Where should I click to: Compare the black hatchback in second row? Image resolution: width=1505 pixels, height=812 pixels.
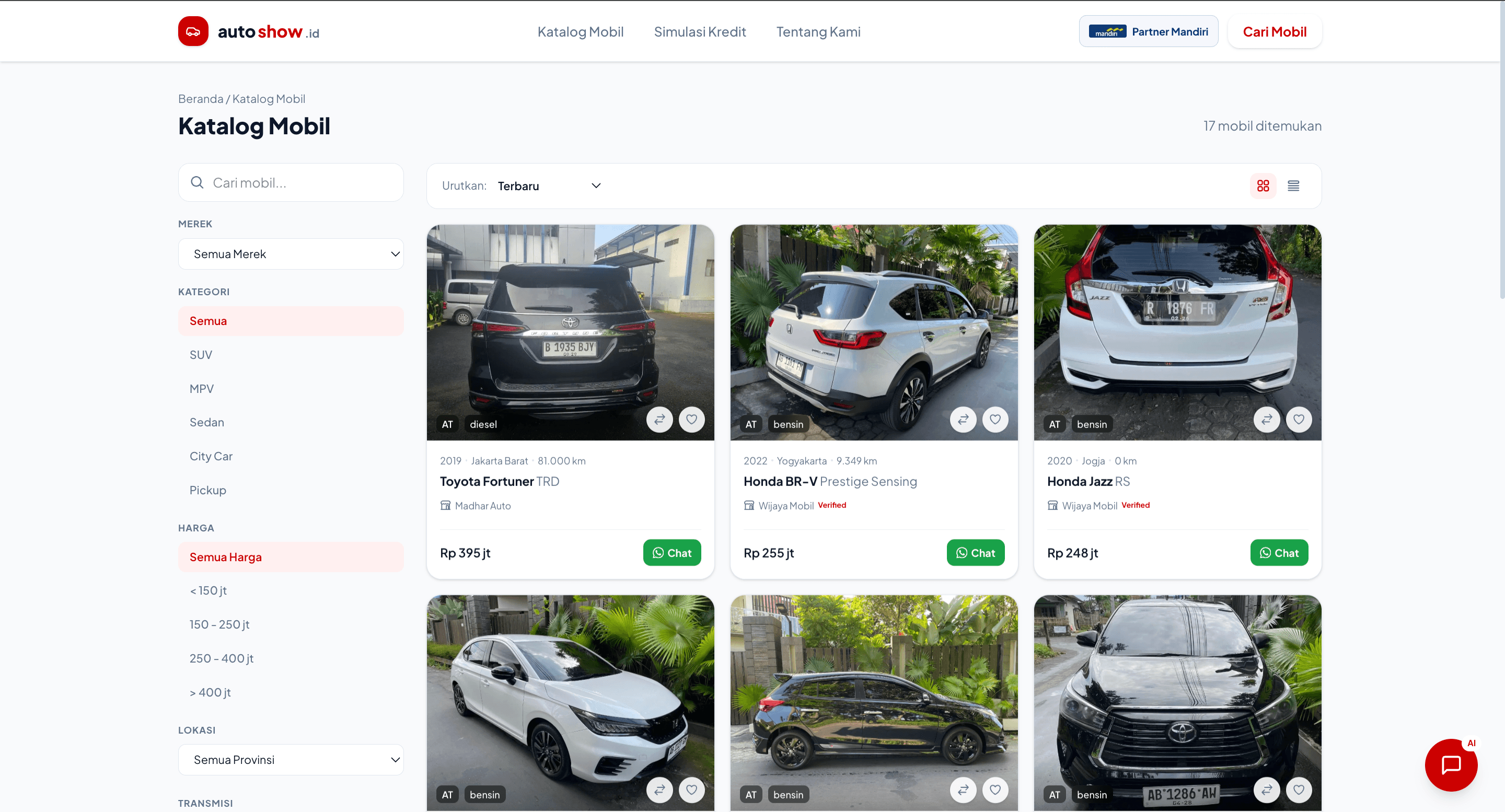pos(963,790)
